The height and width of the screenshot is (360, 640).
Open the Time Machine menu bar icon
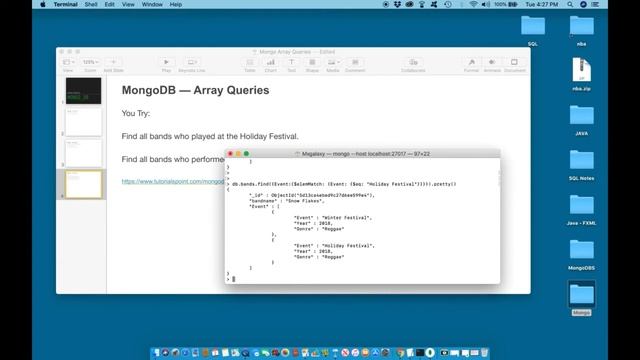(448, 4)
